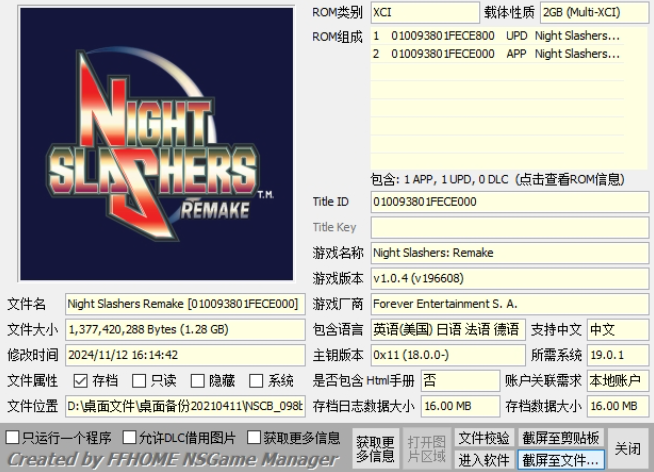Viewport: 654px width, 472px height.
Task: Check the 获取更多信息 checkbox
Action: 254,437
